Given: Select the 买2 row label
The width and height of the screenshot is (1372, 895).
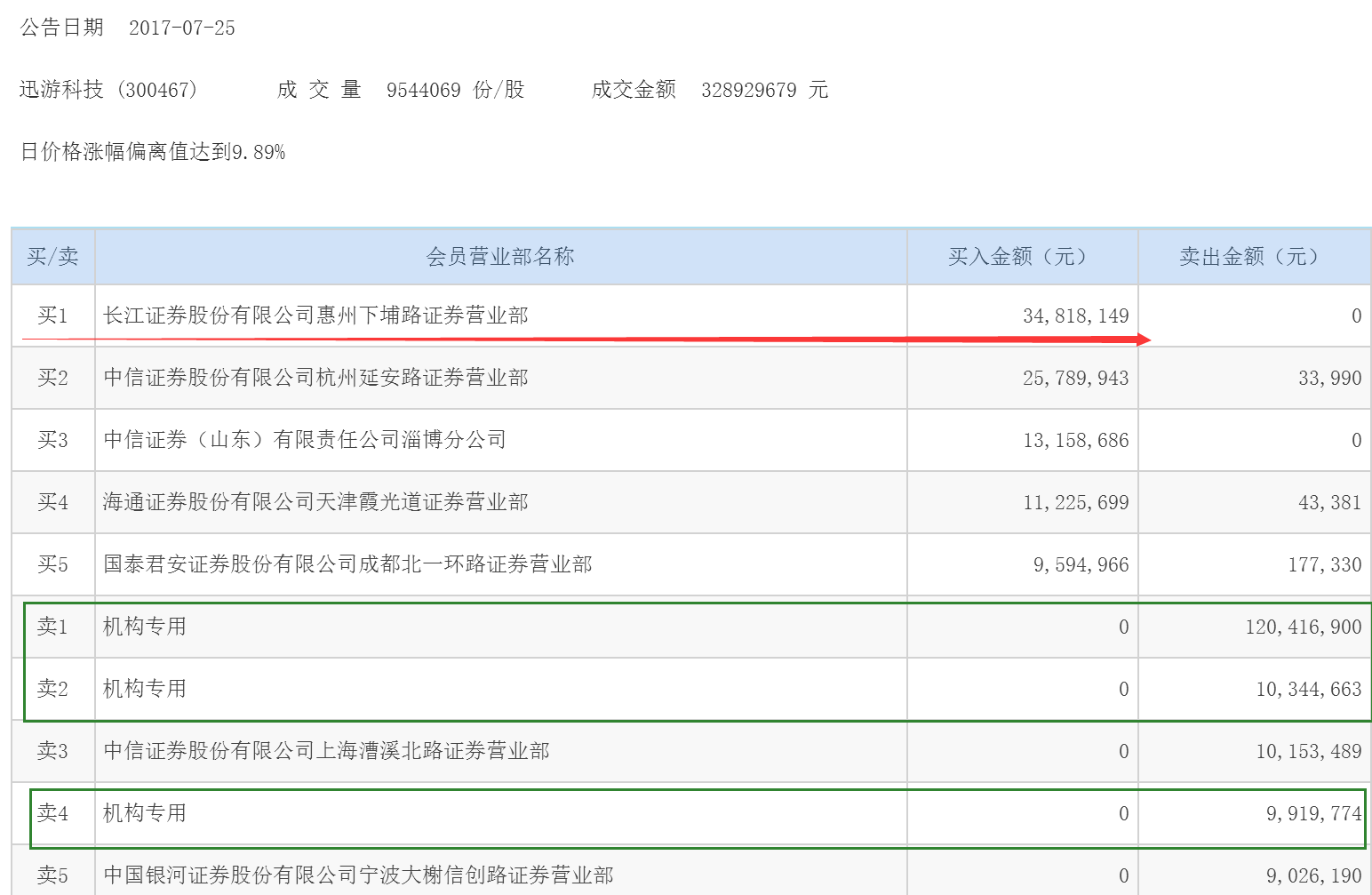Looking at the screenshot, I should [53, 378].
